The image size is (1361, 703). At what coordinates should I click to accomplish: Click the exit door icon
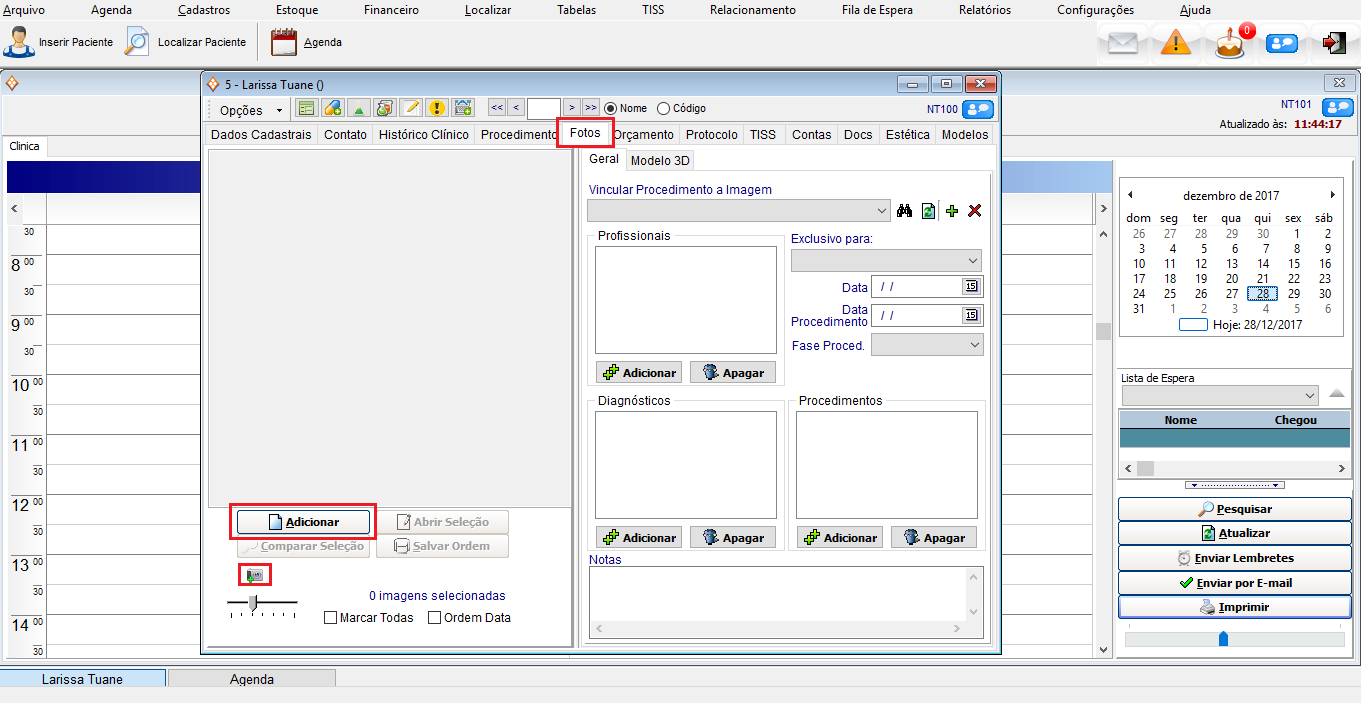pyautogui.click(x=1334, y=43)
